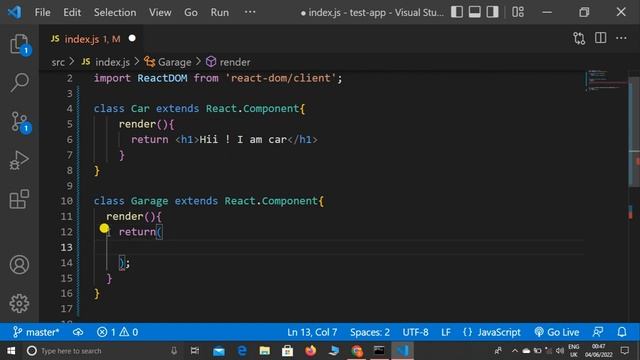
Task: Open Windows action center notification icon
Action: point(625,351)
